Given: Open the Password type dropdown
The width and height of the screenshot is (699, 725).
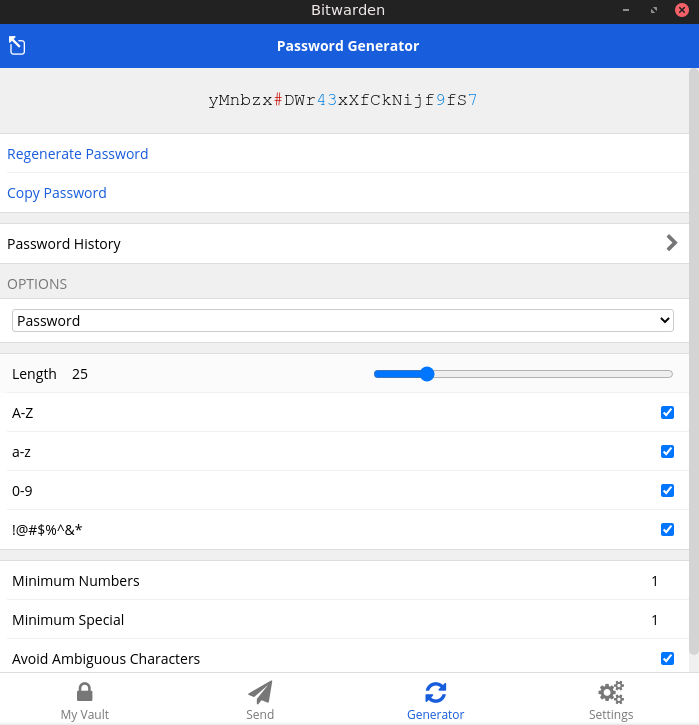Looking at the screenshot, I should coord(343,320).
